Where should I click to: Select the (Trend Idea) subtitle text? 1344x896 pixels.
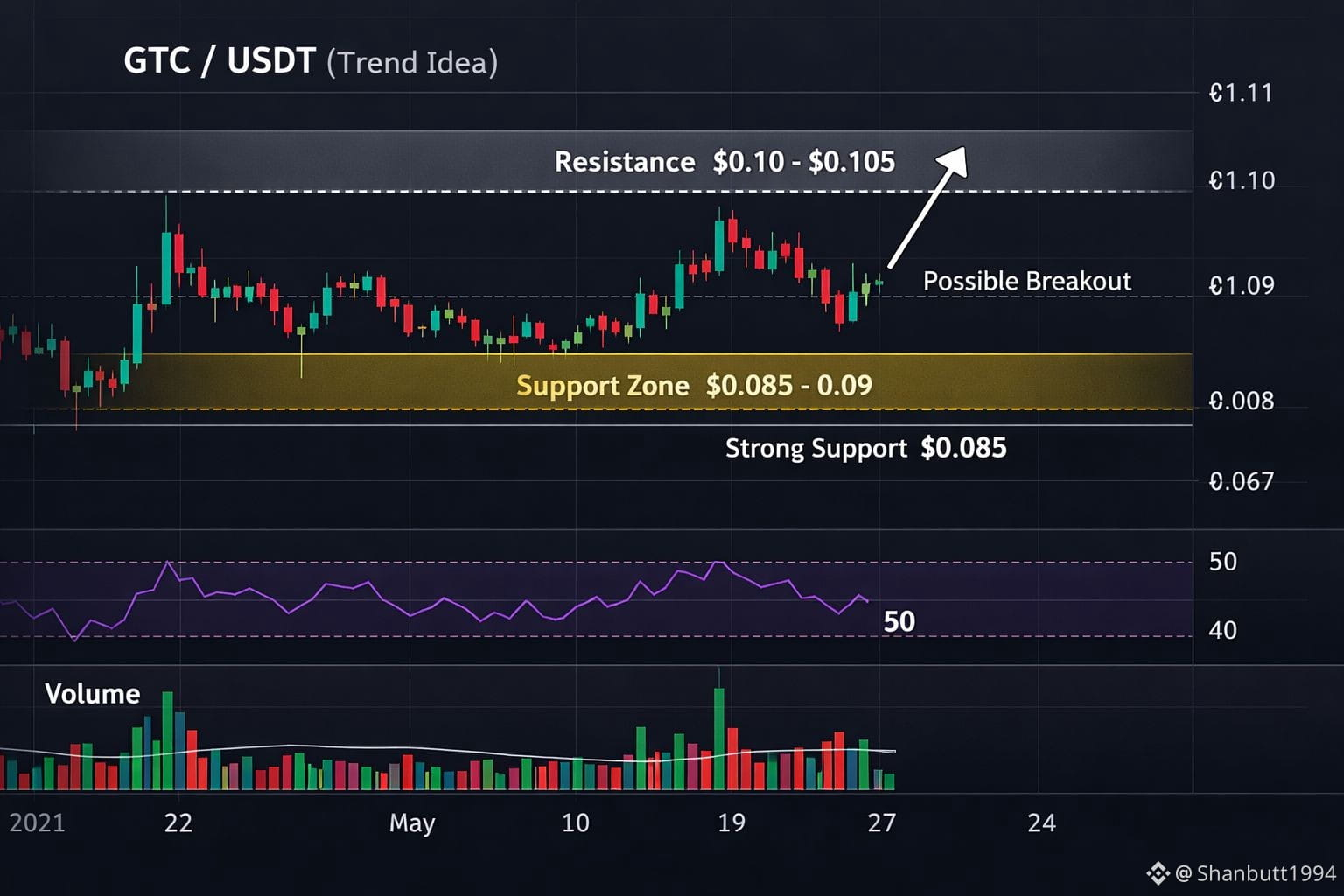coord(412,63)
